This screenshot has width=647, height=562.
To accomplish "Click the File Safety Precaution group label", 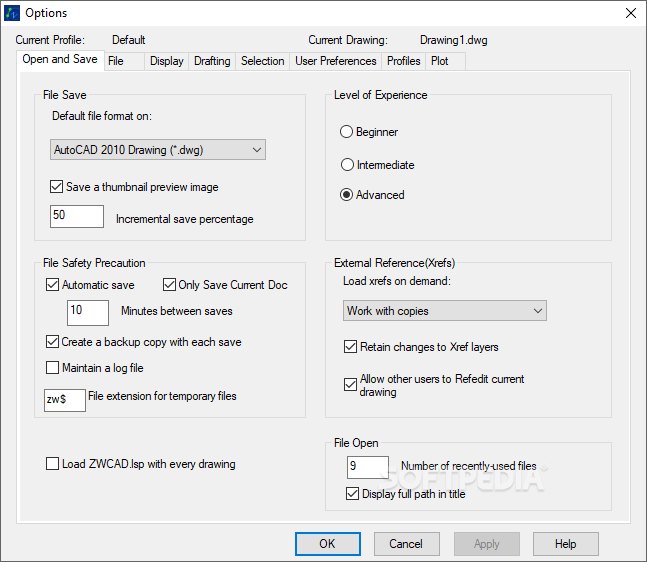I will [94, 263].
